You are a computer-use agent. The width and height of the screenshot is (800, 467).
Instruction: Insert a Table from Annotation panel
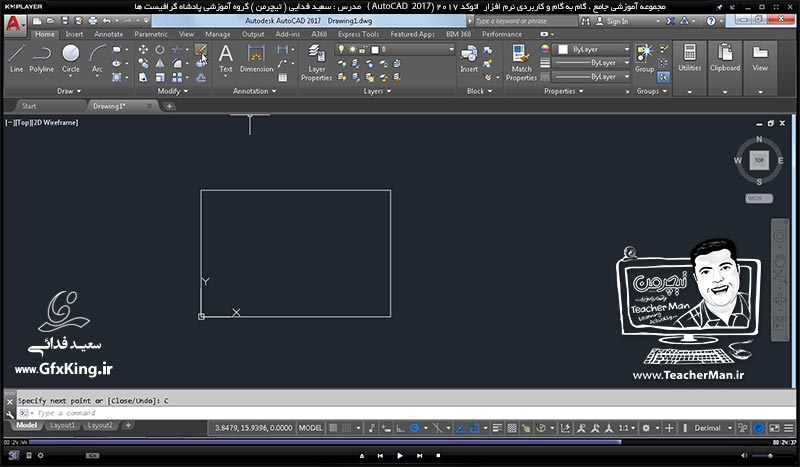click(x=283, y=78)
